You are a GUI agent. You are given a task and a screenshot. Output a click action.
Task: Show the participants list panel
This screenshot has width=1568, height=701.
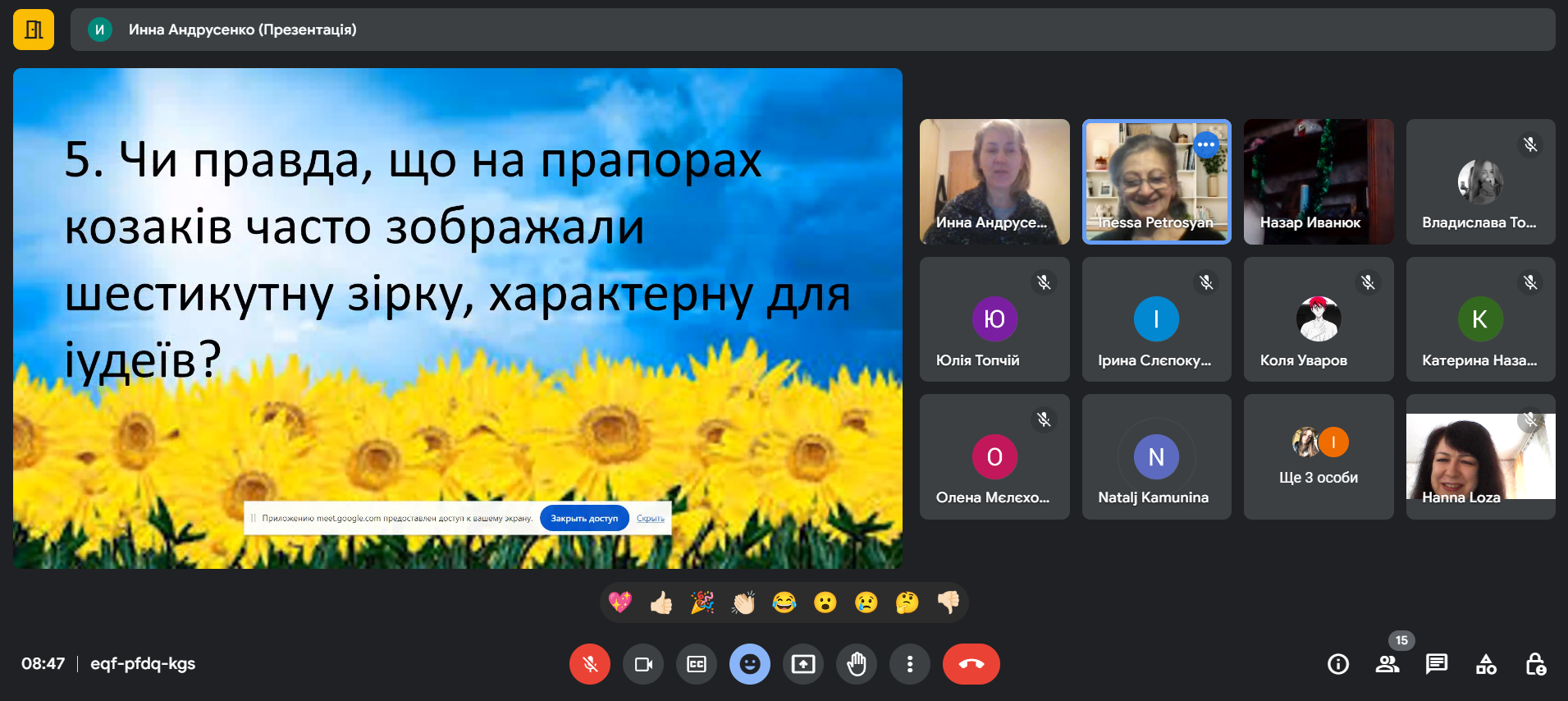click(1387, 664)
